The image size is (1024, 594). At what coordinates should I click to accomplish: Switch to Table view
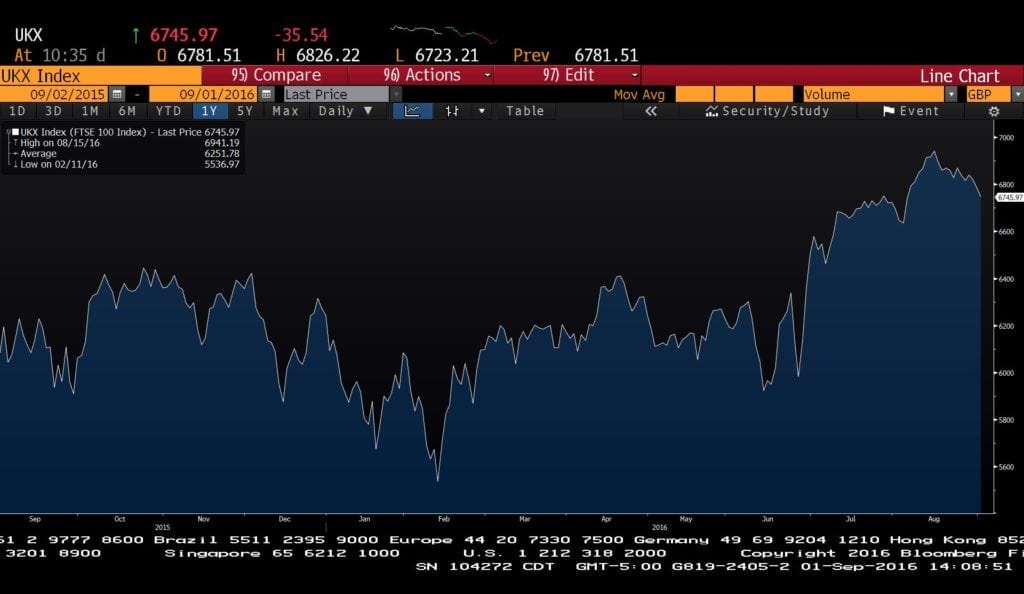click(525, 111)
